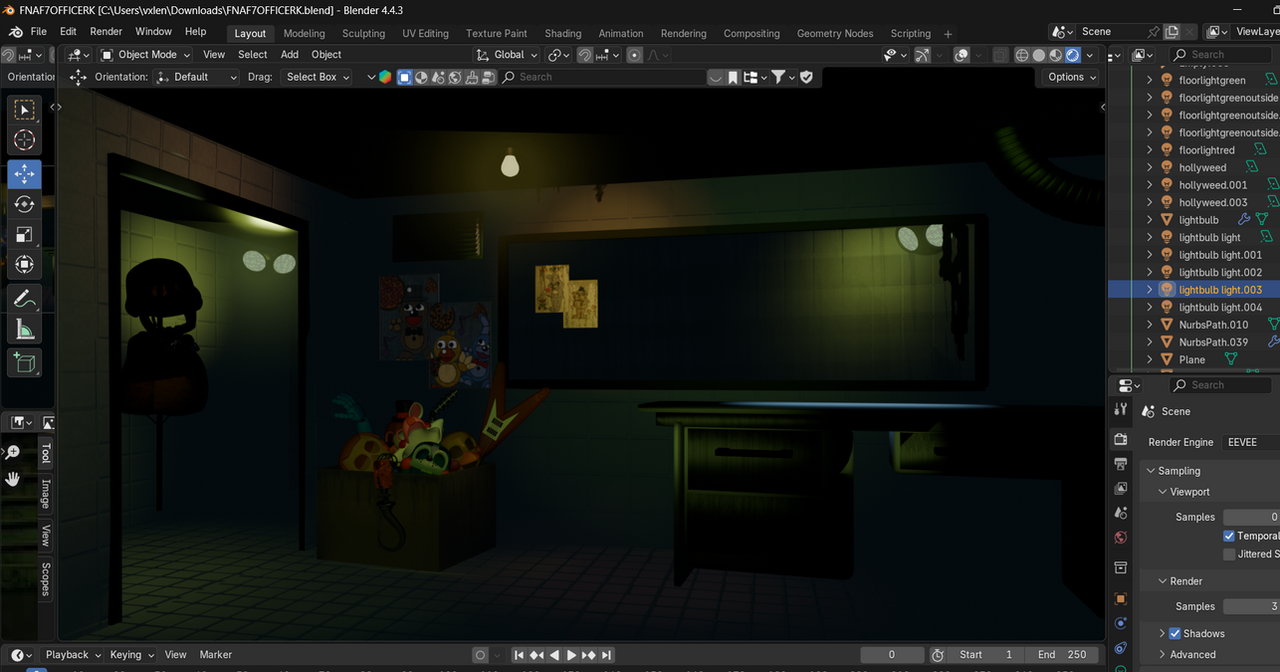
Task: Select the Scale tool
Action: (x=25, y=235)
